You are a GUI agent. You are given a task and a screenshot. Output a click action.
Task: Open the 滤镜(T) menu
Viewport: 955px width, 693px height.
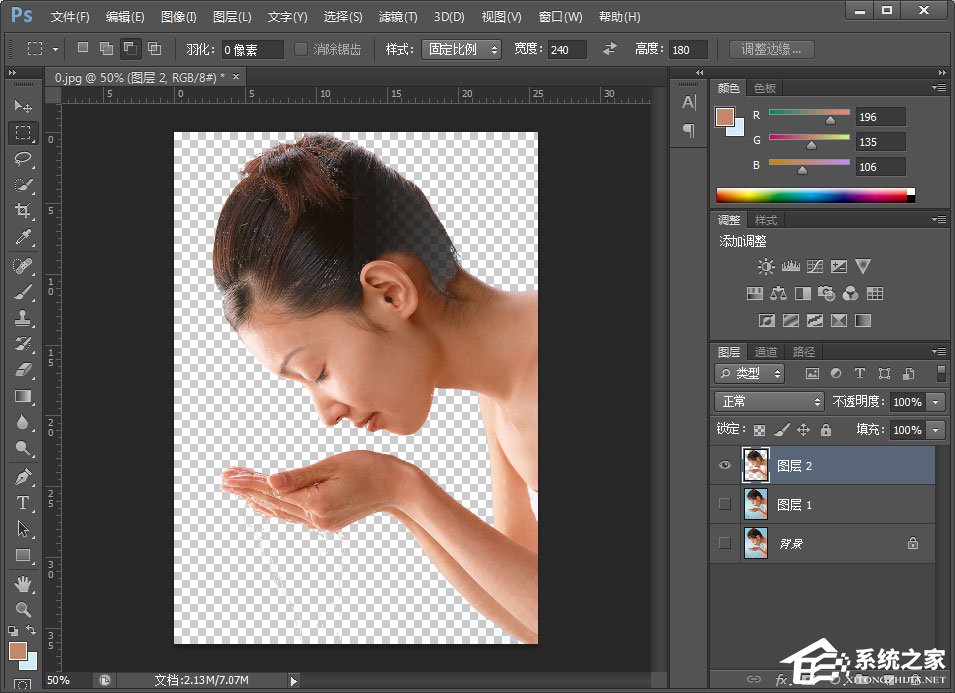point(398,17)
